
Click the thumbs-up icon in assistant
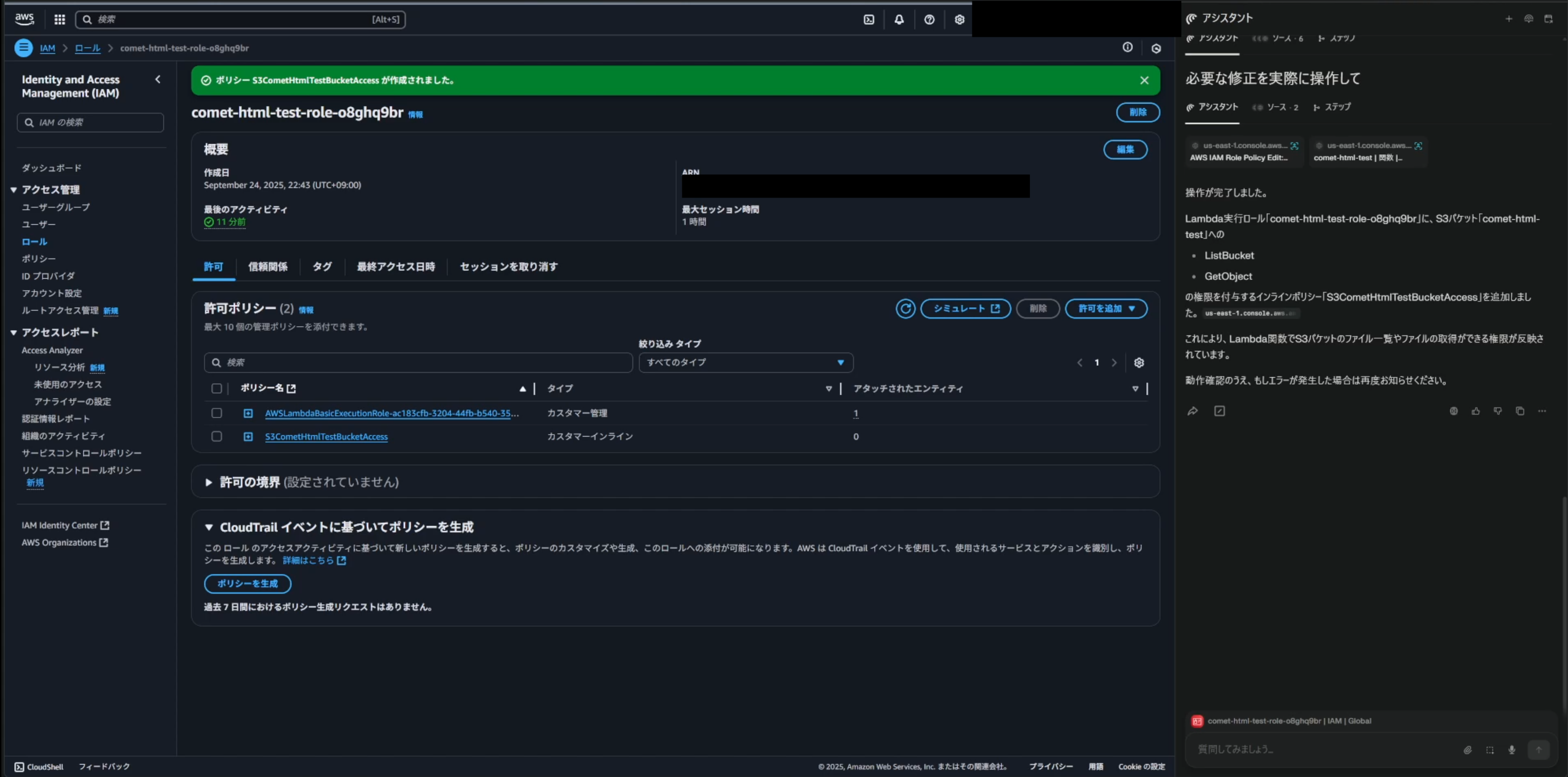1475,411
